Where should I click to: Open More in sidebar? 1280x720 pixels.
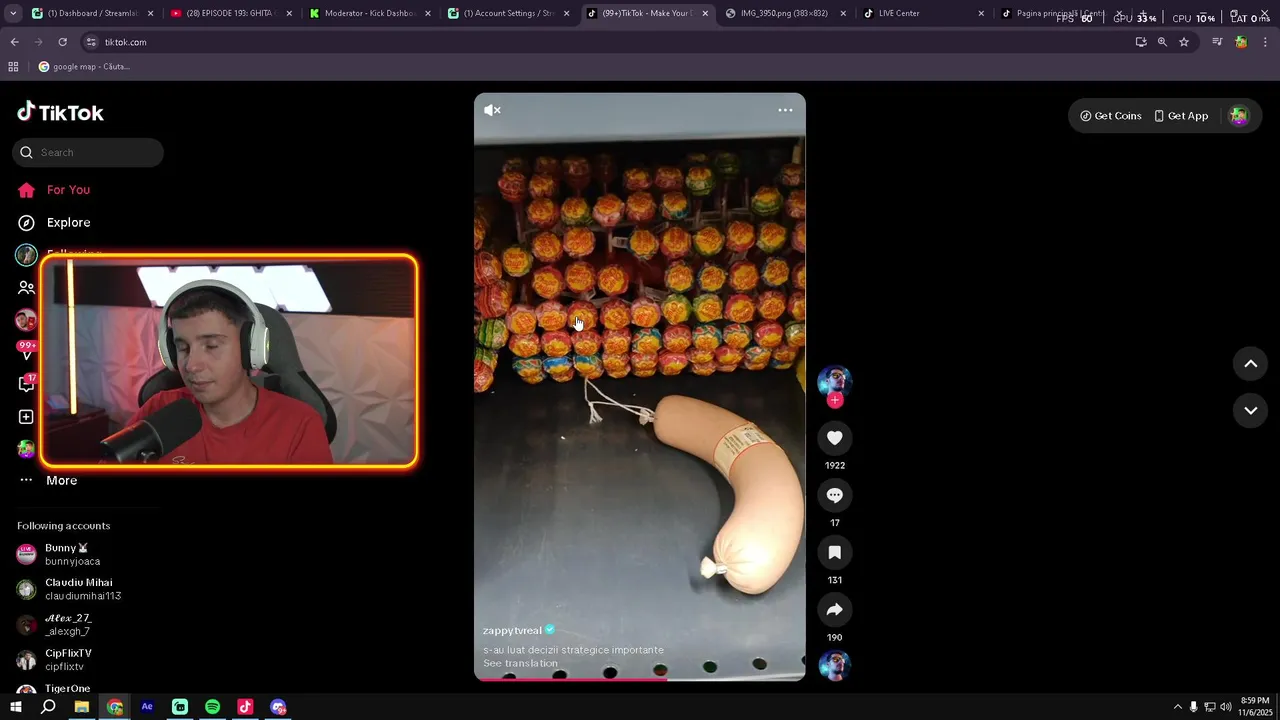click(x=61, y=480)
